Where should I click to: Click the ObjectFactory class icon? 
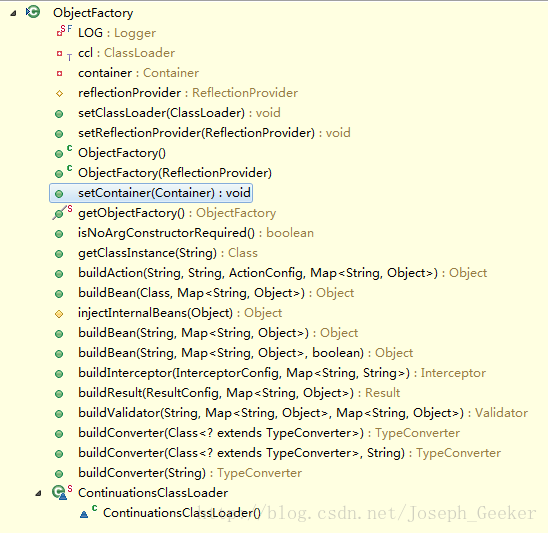33,12
